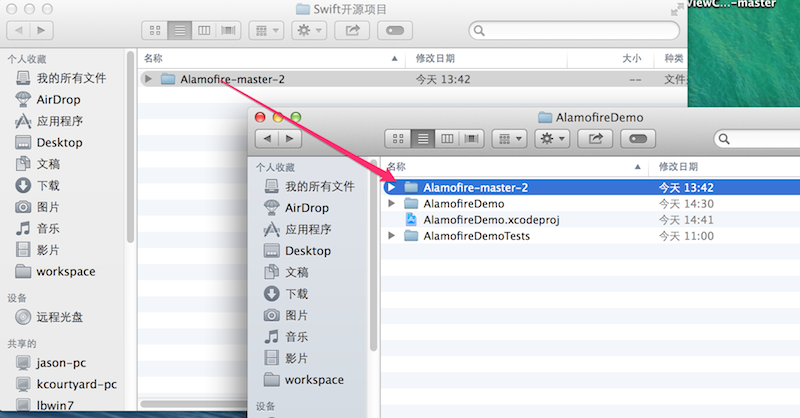This screenshot has height=418, width=800.
Task: Switch AlamofireDemo window to Cover Flow view
Action: [471, 139]
